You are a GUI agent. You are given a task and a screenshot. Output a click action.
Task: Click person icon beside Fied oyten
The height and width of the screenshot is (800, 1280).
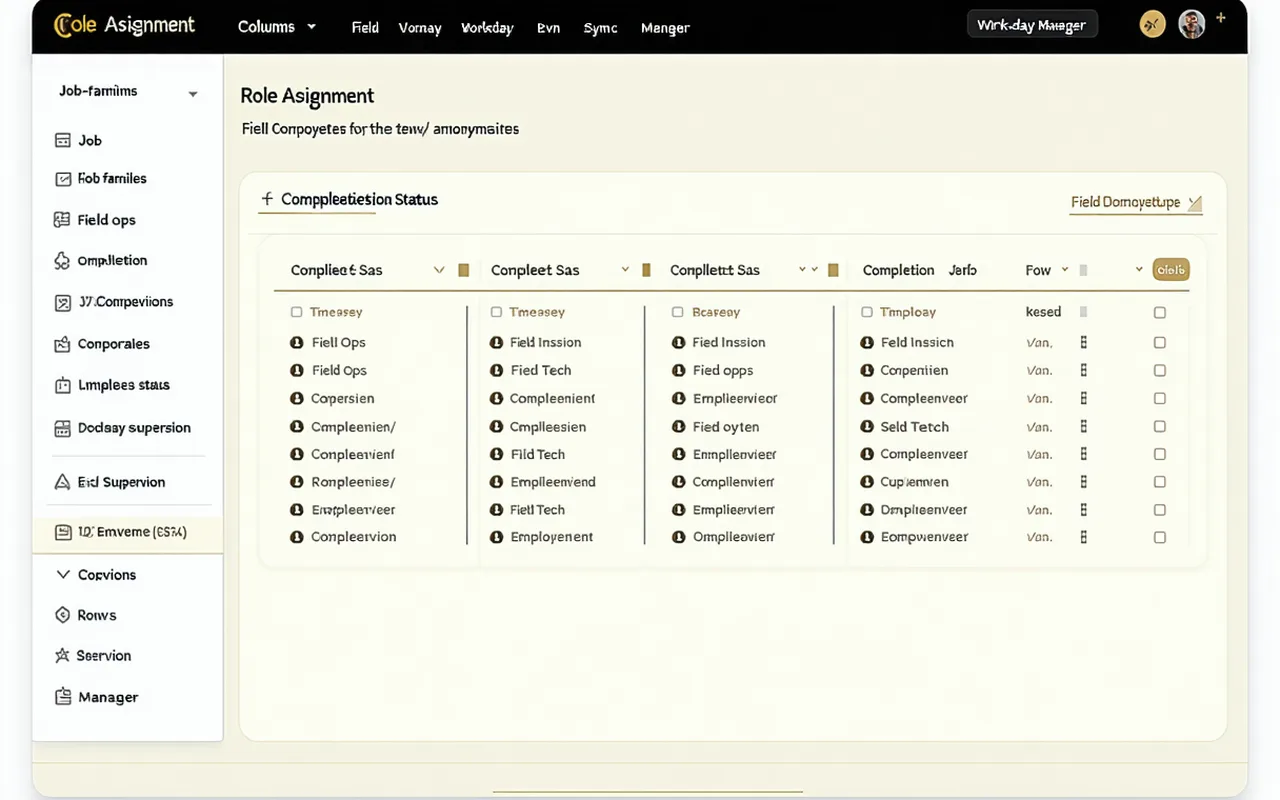point(679,426)
